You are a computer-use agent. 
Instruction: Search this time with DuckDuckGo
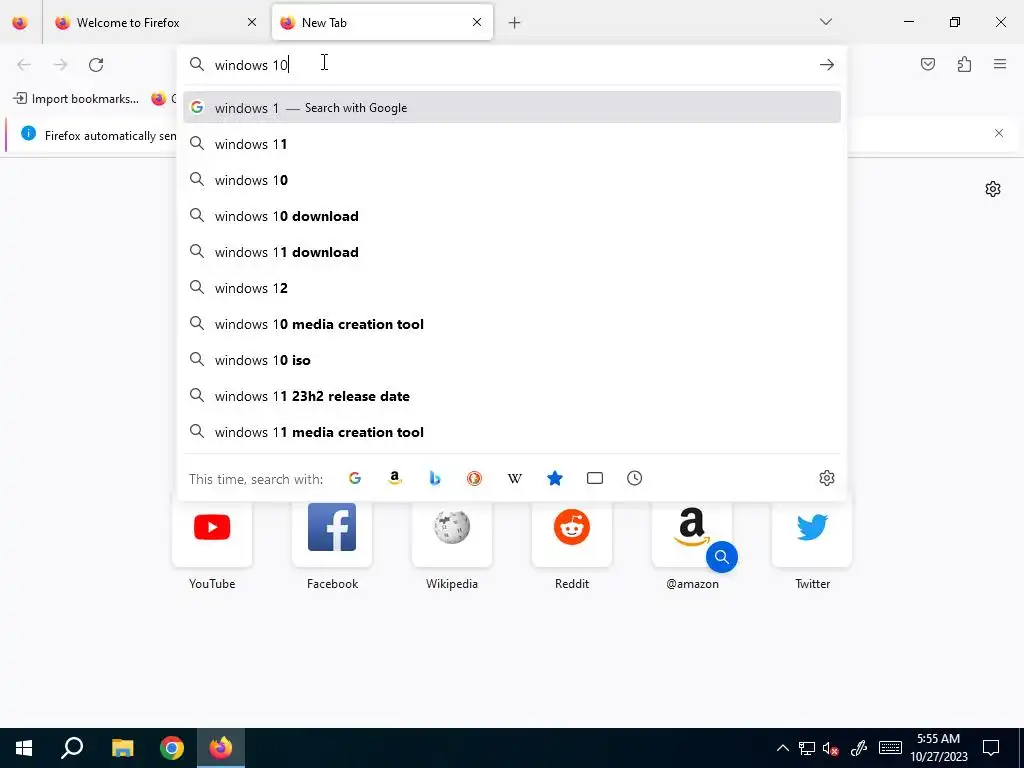tap(475, 478)
